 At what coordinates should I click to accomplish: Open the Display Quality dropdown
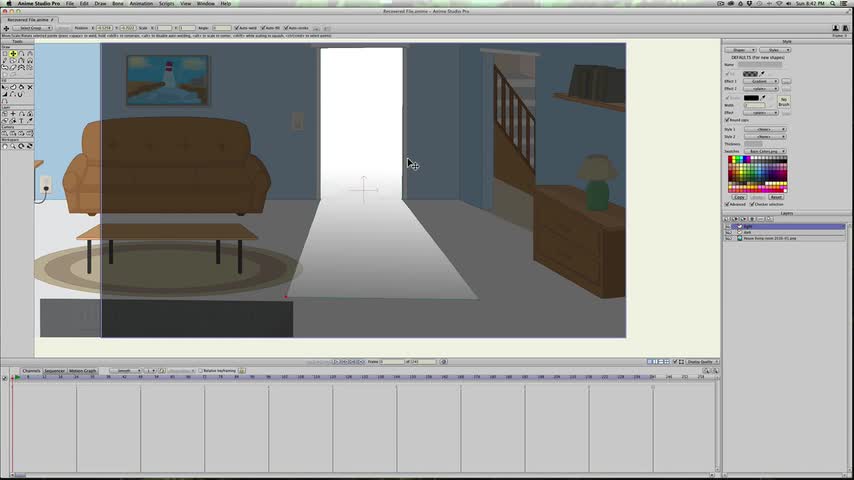click(x=702, y=362)
